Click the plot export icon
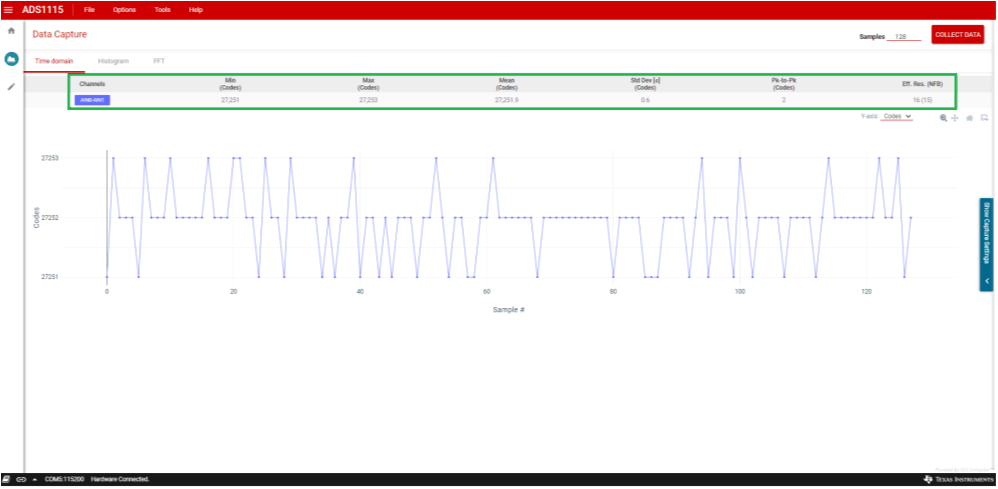 coord(984,118)
